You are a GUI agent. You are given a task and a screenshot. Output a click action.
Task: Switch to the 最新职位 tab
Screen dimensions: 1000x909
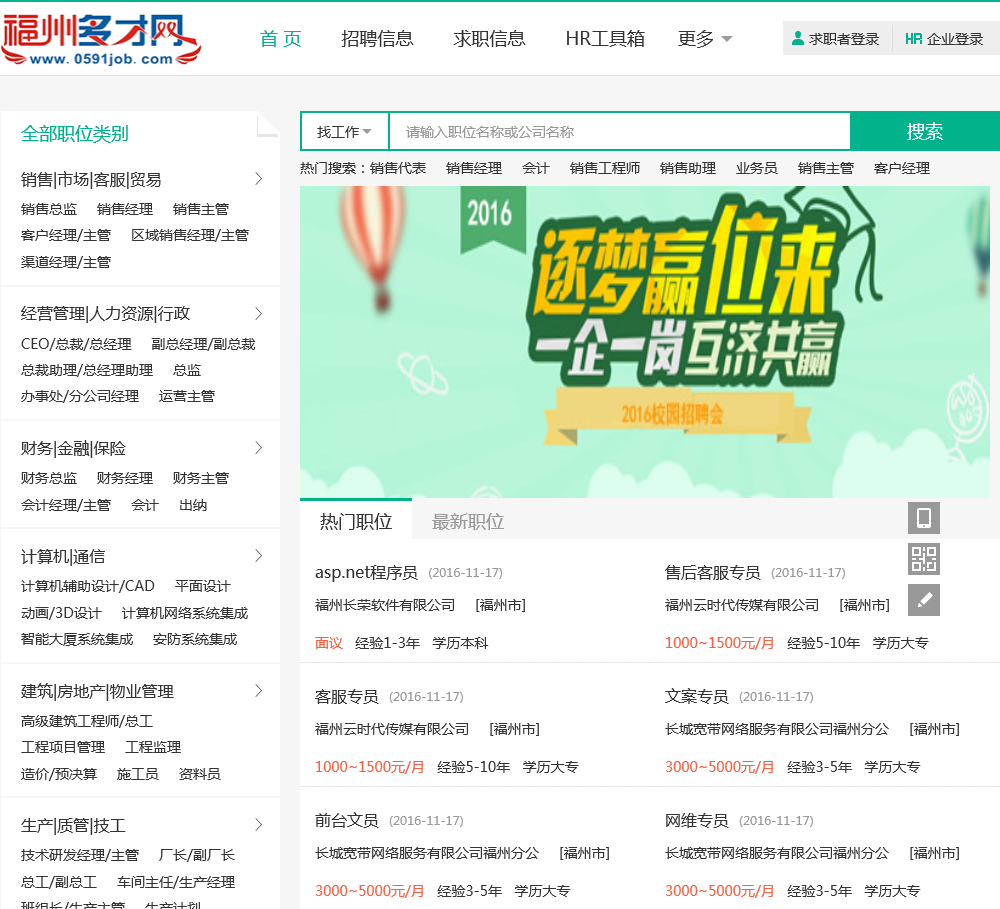click(x=467, y=522)
